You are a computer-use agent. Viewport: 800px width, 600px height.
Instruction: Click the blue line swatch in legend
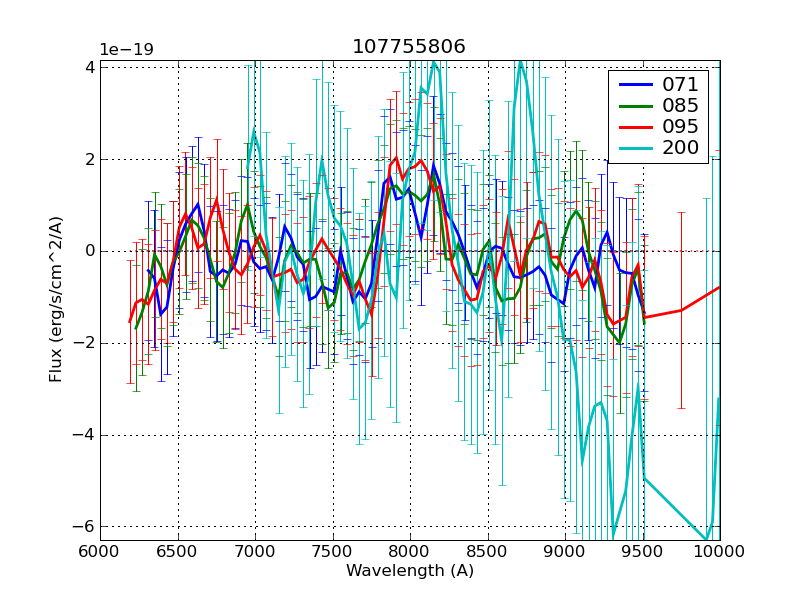pyautogui.click(x=635, y=84)
